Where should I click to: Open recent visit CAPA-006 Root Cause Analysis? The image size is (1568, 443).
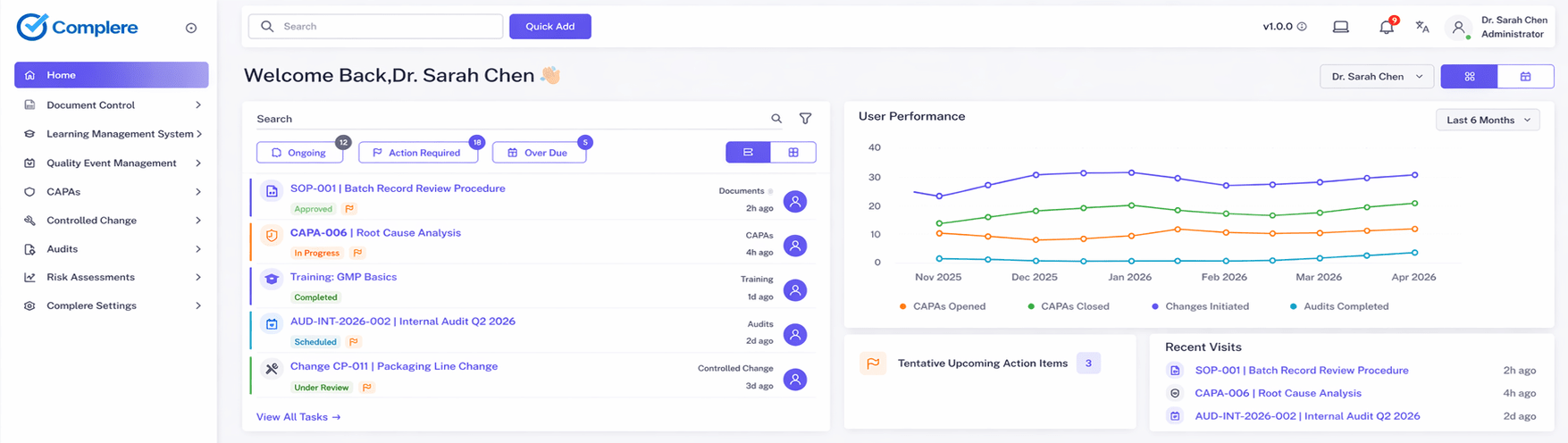point(1278,393)
